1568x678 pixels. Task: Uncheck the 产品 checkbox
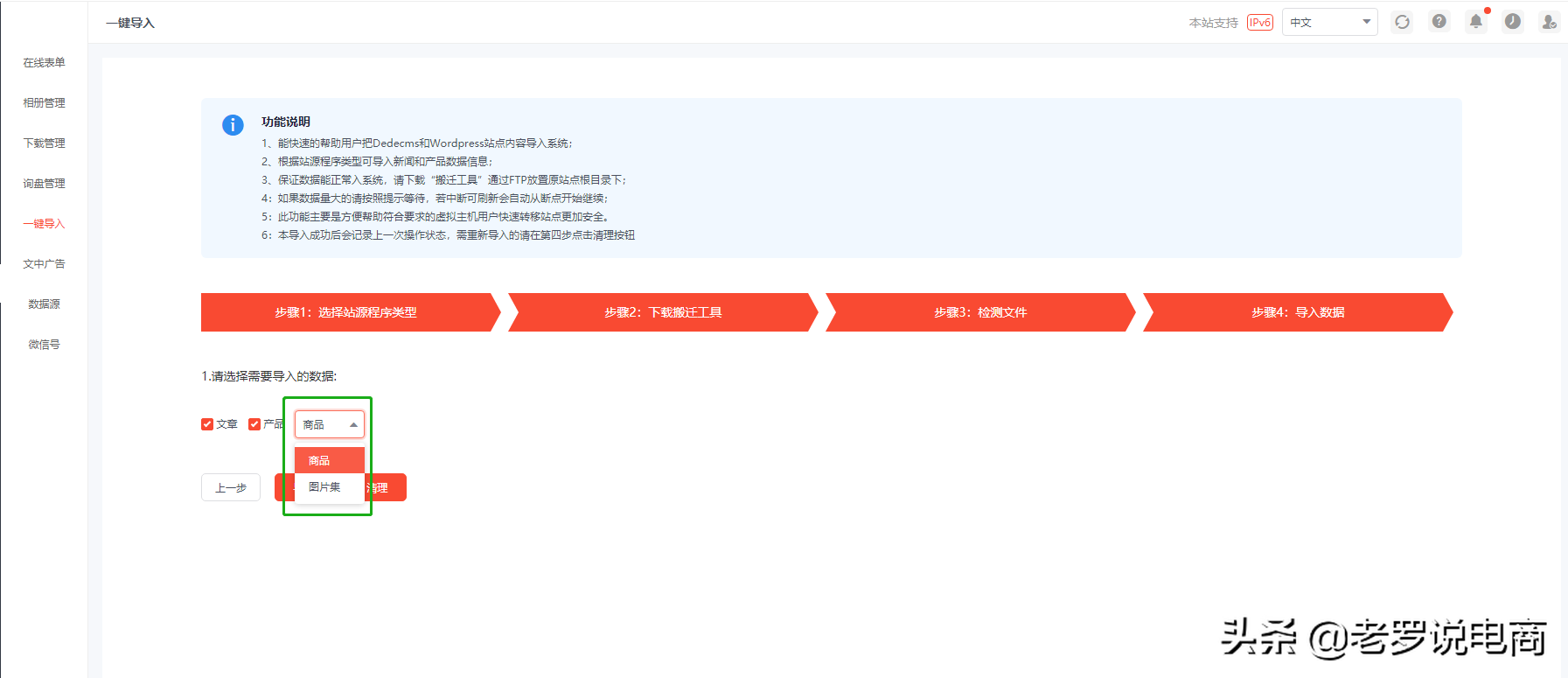(254, 424)
